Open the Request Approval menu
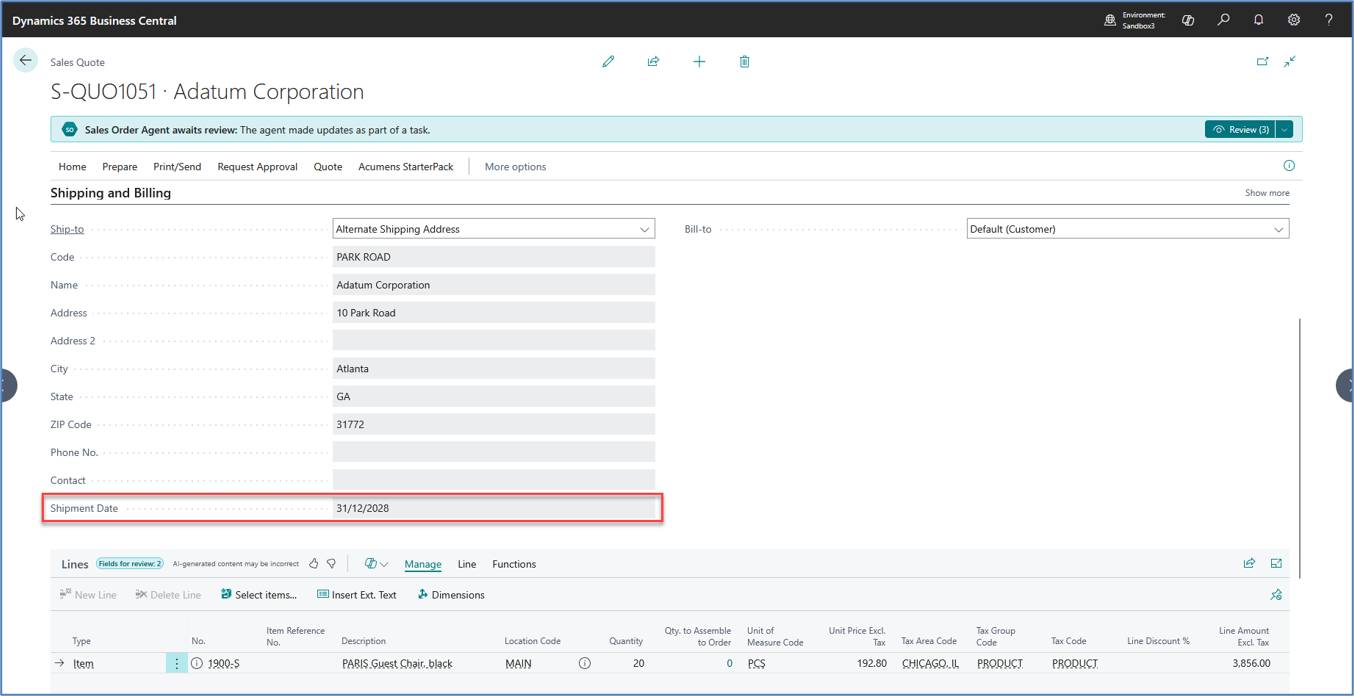 (258, 167)
